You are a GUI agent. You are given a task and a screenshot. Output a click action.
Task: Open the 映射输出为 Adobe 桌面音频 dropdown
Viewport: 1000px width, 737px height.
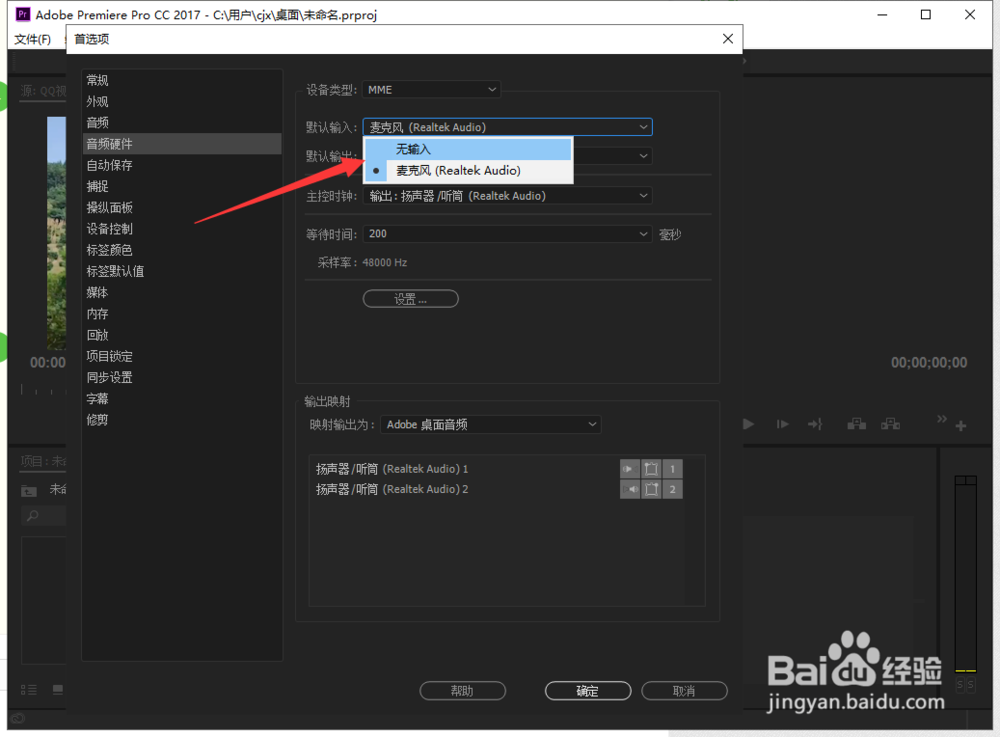point(490,425)
